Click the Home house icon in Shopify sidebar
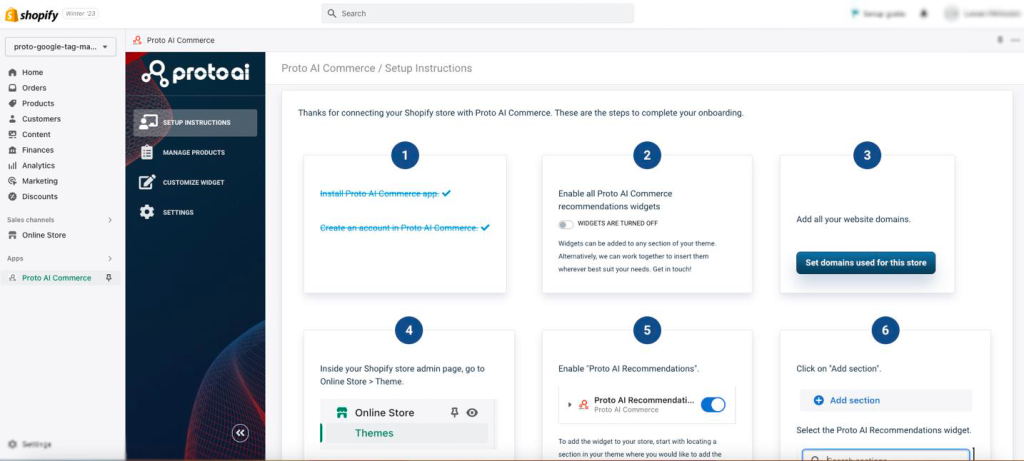The width and height of the screenshot is (1024, 461). (12, 72)
